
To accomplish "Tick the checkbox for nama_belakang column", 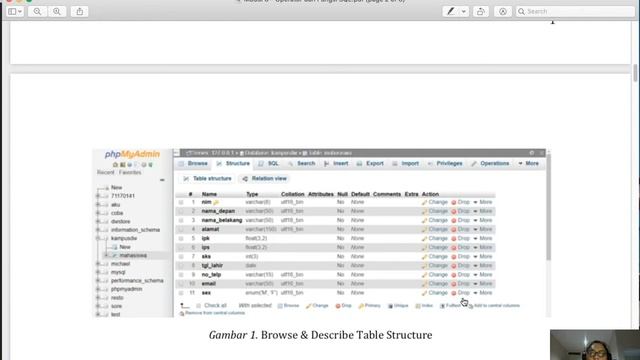I will [181, 220].
